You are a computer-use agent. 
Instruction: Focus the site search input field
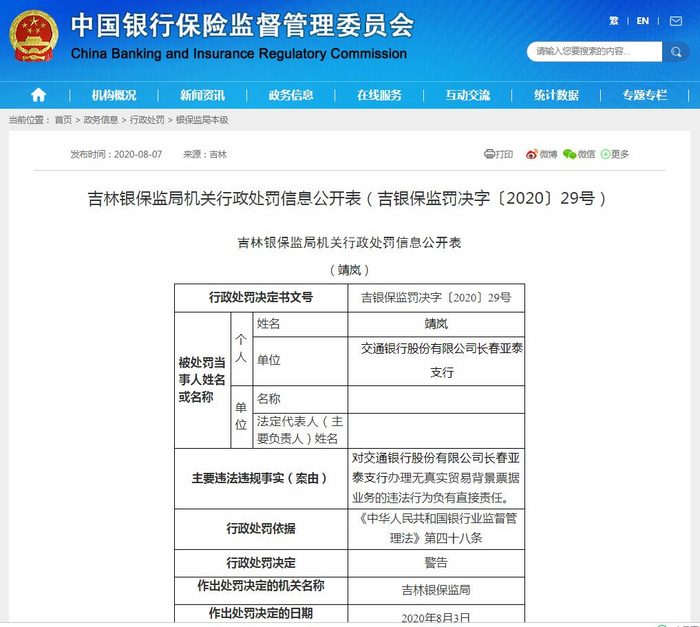[x=594, y=52]
